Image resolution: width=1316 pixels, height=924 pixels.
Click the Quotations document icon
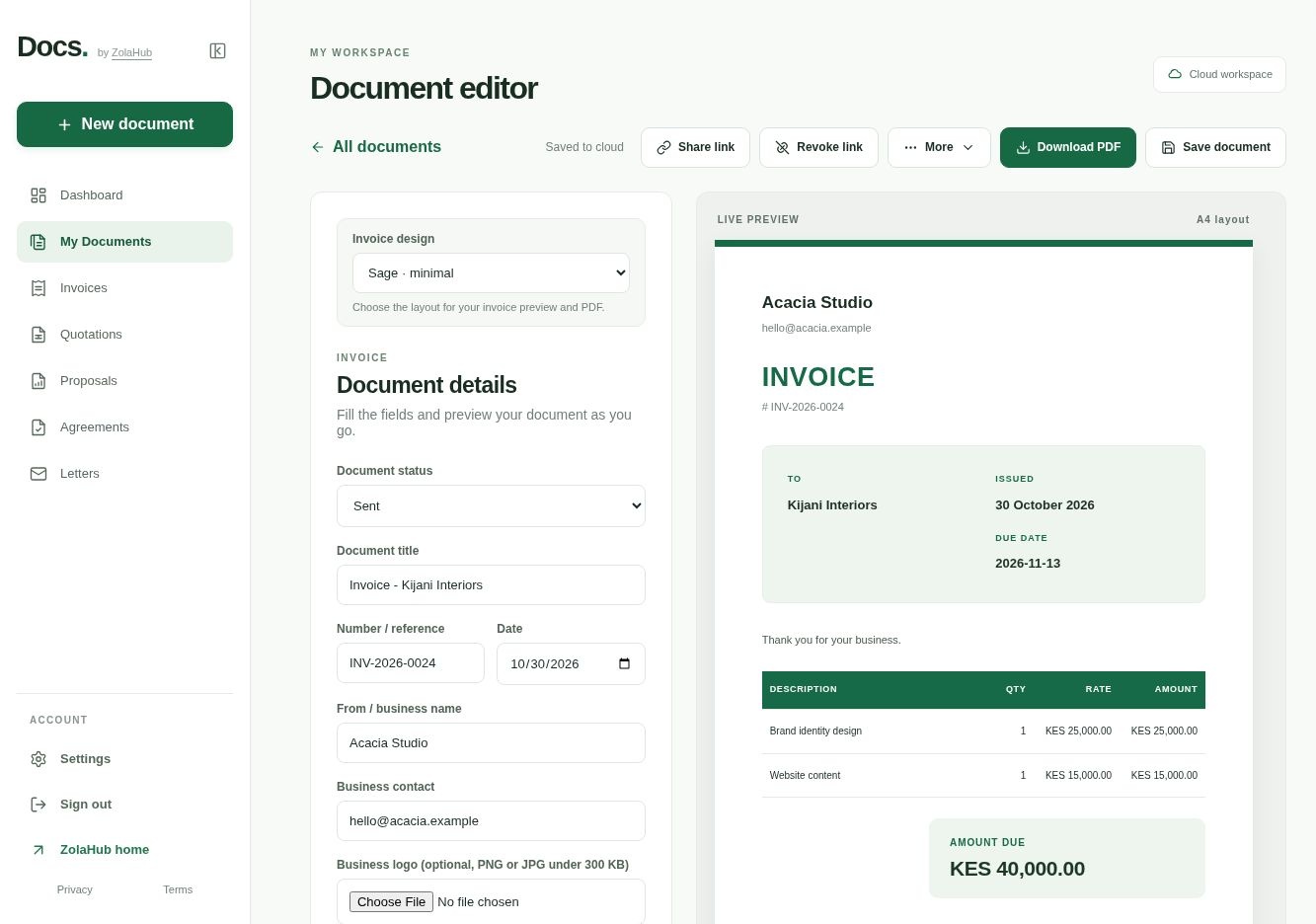[x=39, y=335]
